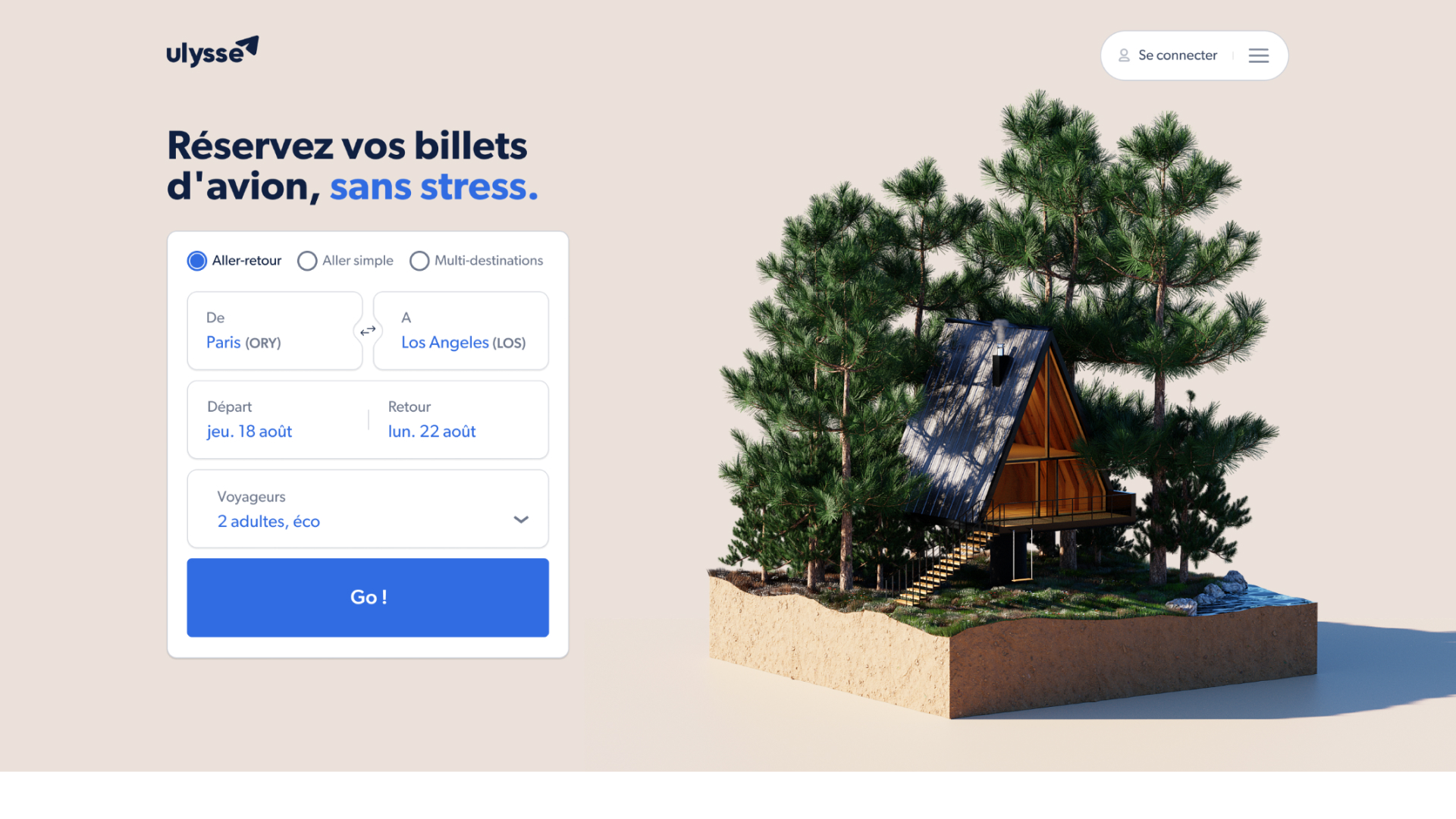The height and width of the screenshot is (819, 1456).
Task: Click the Aller-retour label text
Action: point(246,260)
